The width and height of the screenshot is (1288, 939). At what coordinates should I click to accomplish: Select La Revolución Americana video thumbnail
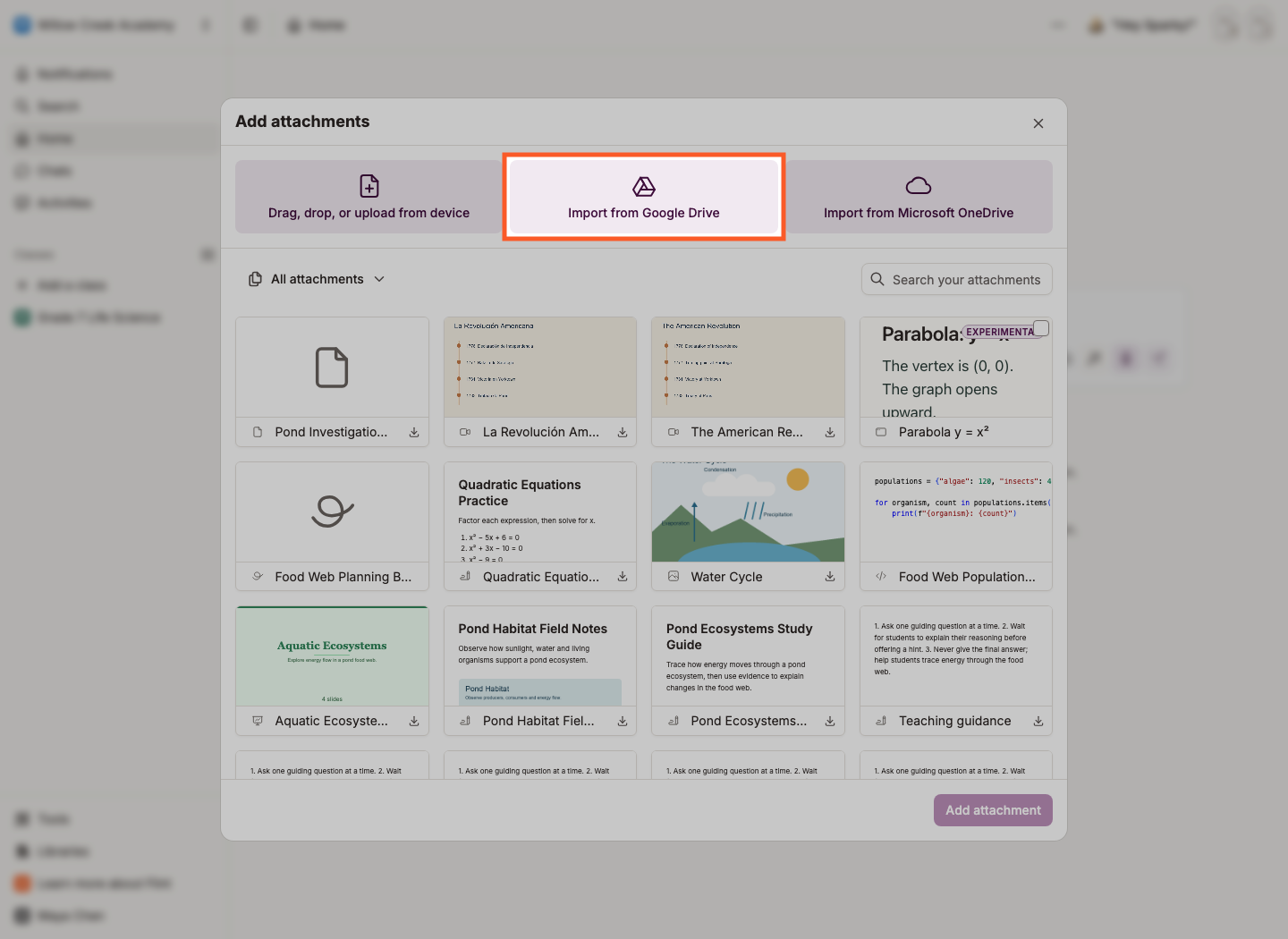click(540, 368)
